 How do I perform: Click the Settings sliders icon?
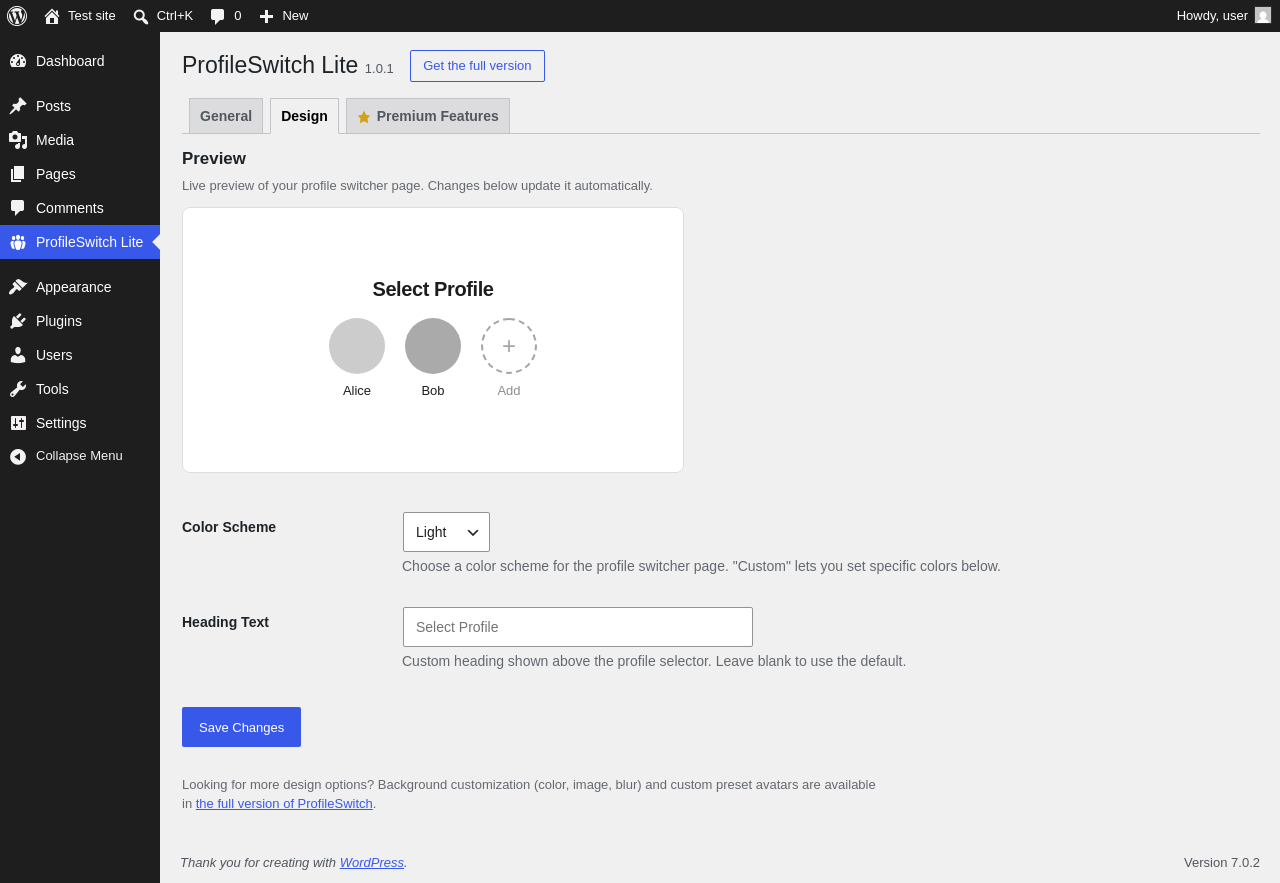pos(18,423)
